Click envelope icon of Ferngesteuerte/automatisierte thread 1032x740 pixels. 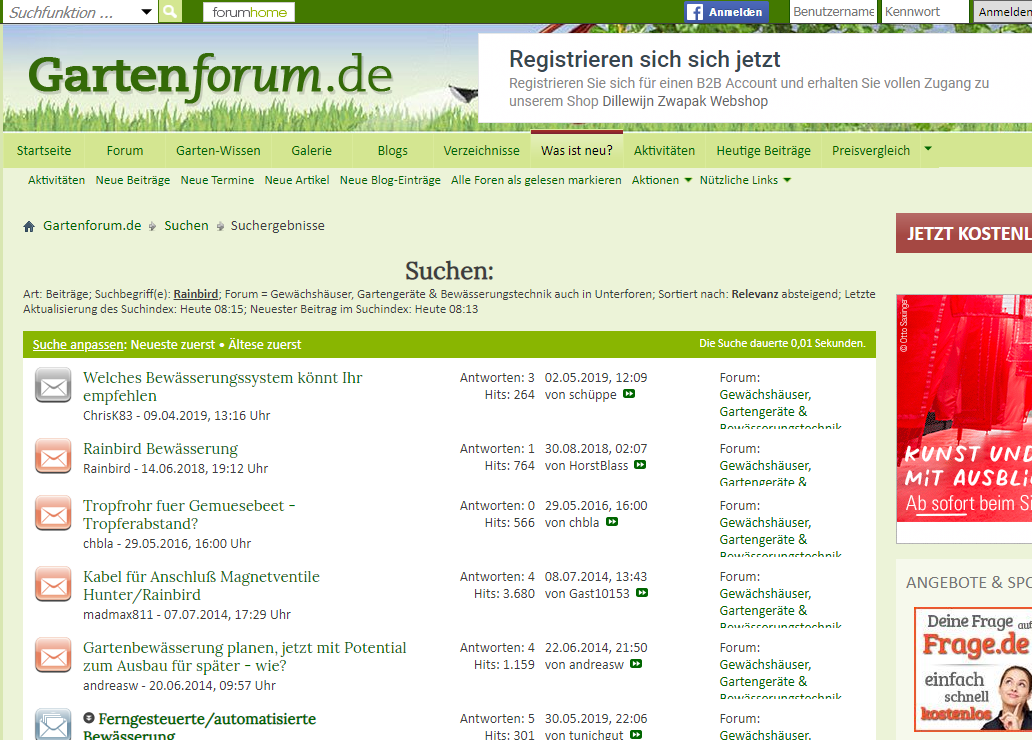pyautogui.click(x=53, y=724)
